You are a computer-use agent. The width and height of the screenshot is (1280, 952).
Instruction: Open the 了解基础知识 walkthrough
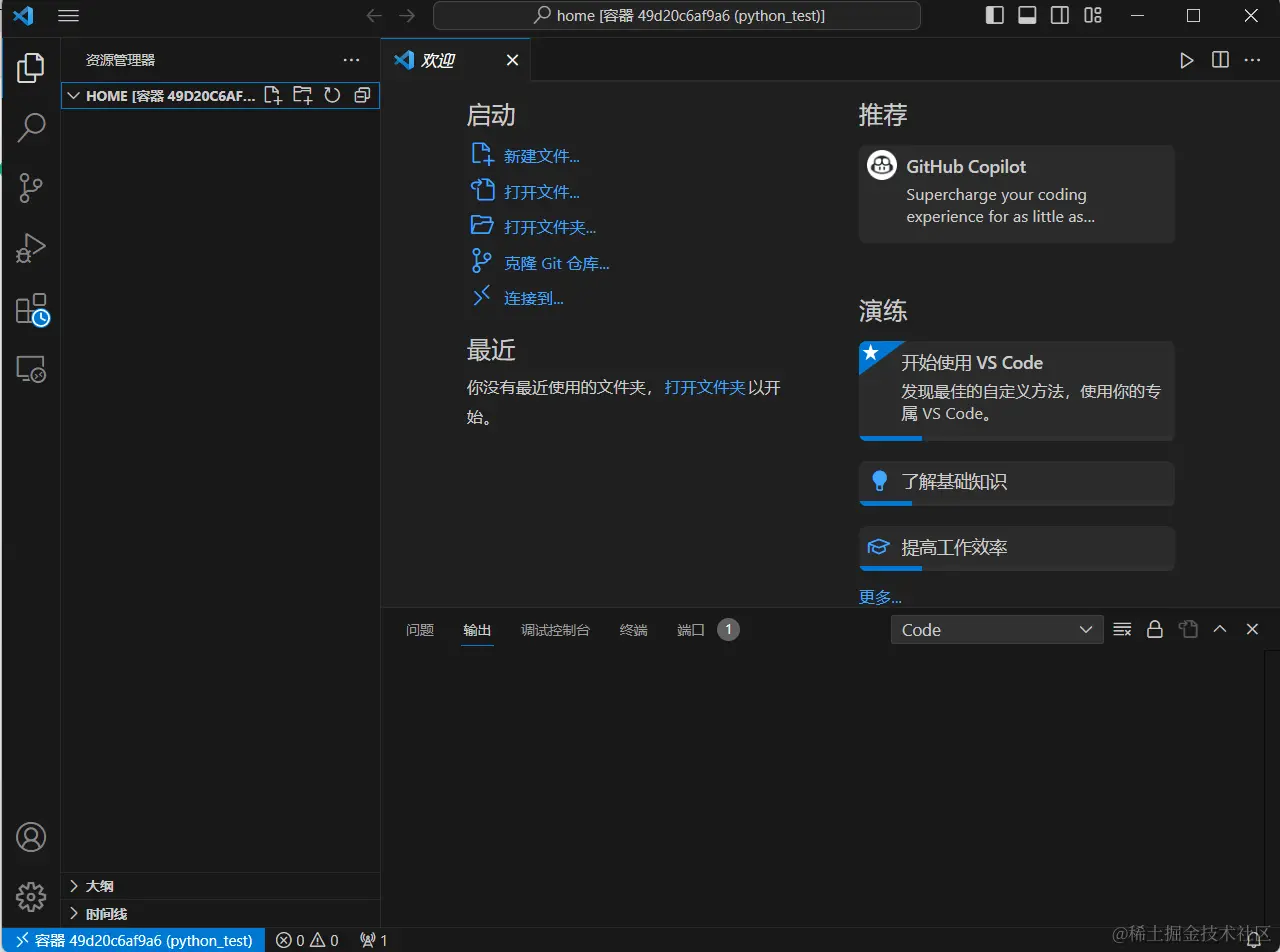[1016, 483]
